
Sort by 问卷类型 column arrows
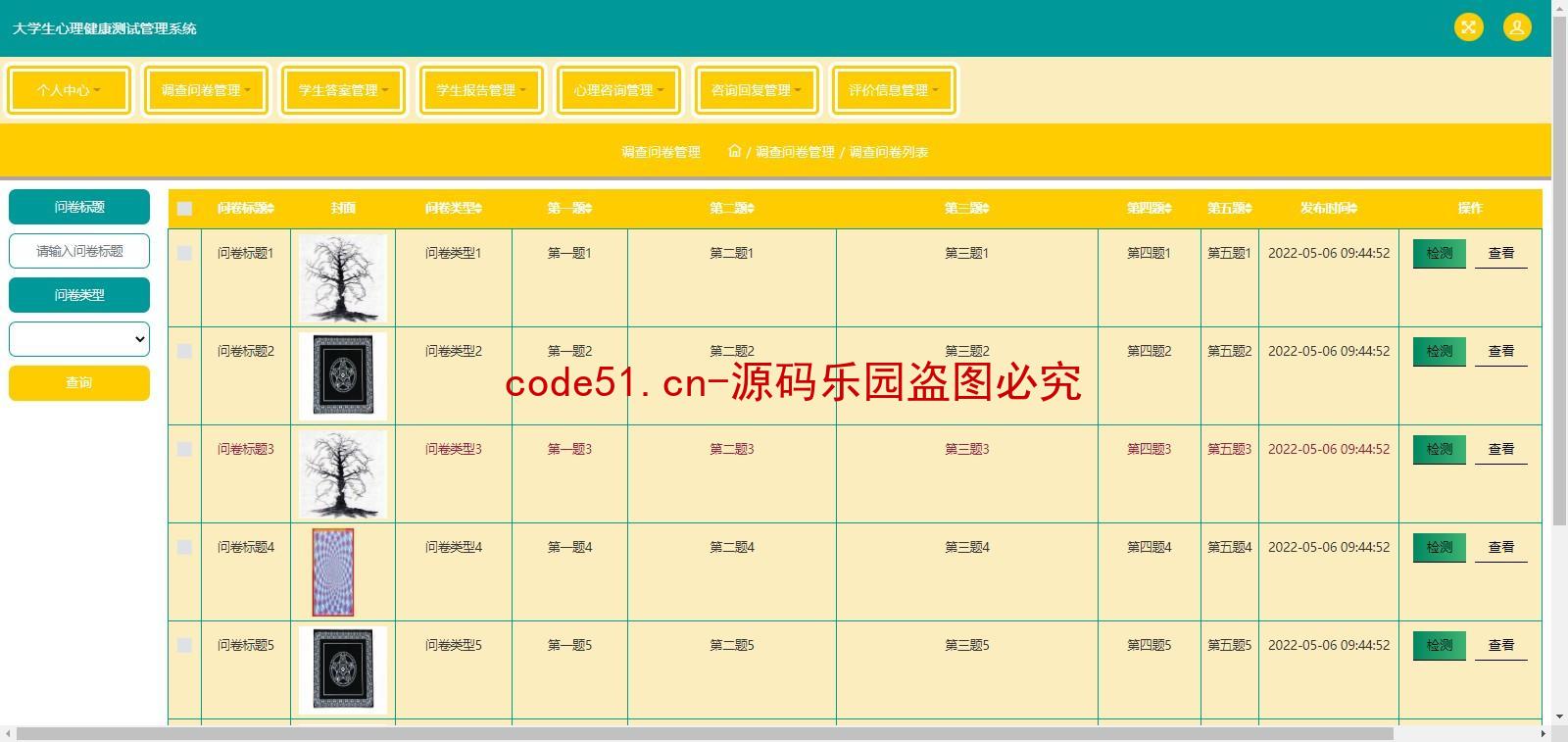point(478,208)
